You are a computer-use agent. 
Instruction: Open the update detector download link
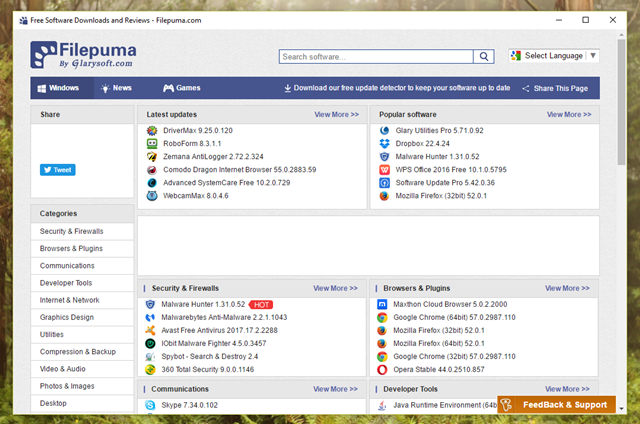tap(397, 88)
